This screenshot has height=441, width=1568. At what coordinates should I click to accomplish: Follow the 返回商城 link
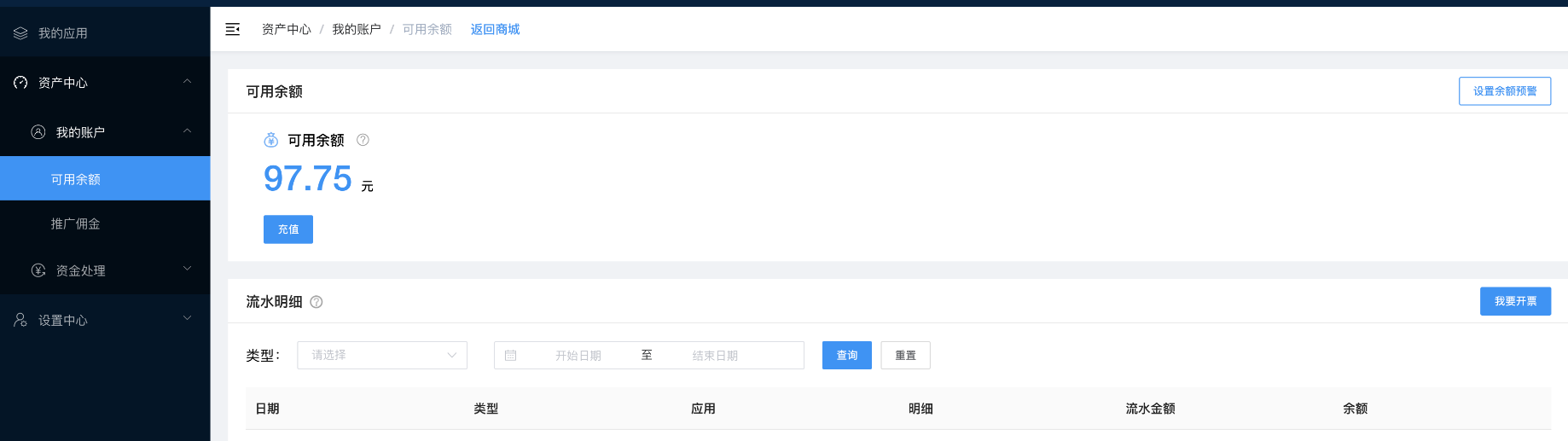tap(495, 30)
